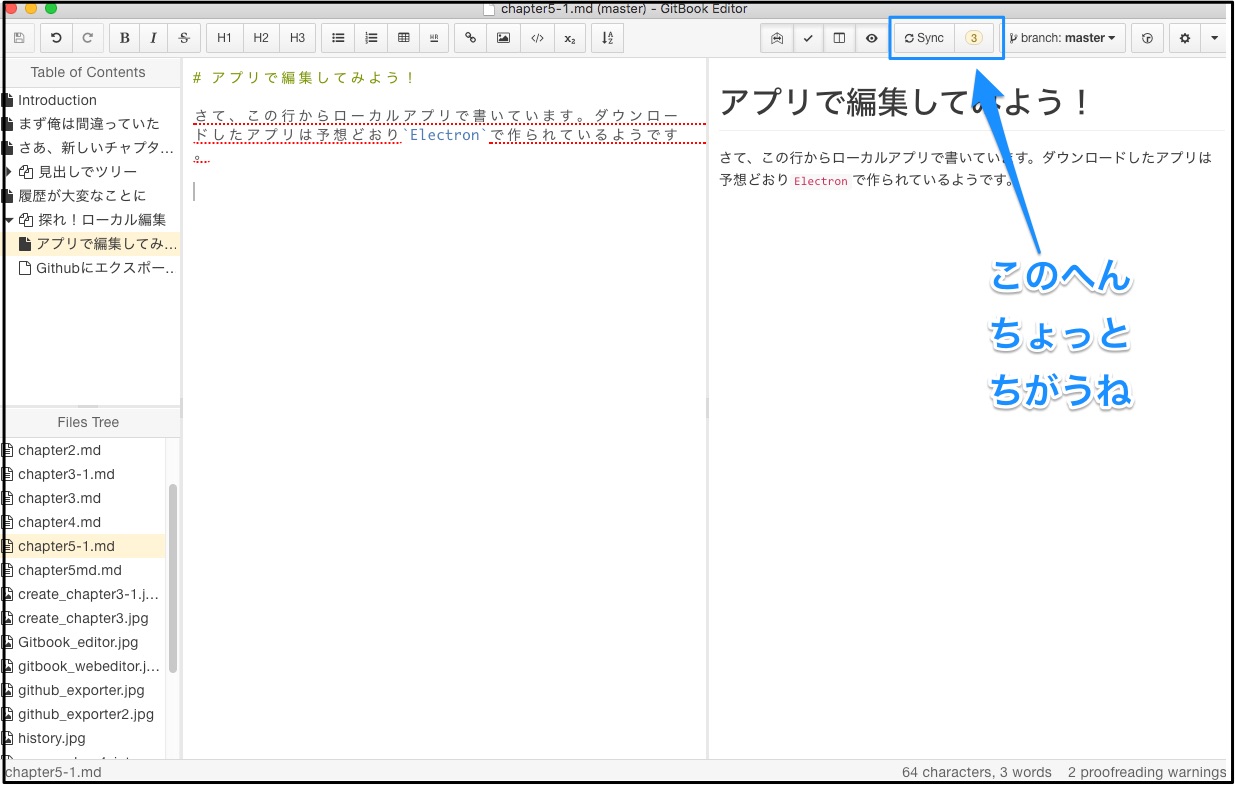Open chapter2.md in Files Tree
1235x785 pixels.
coord(84,450)
